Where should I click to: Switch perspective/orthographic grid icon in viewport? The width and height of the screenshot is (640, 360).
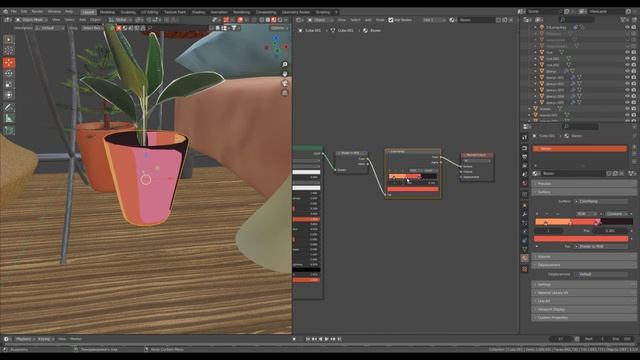[x=284, y=93]
